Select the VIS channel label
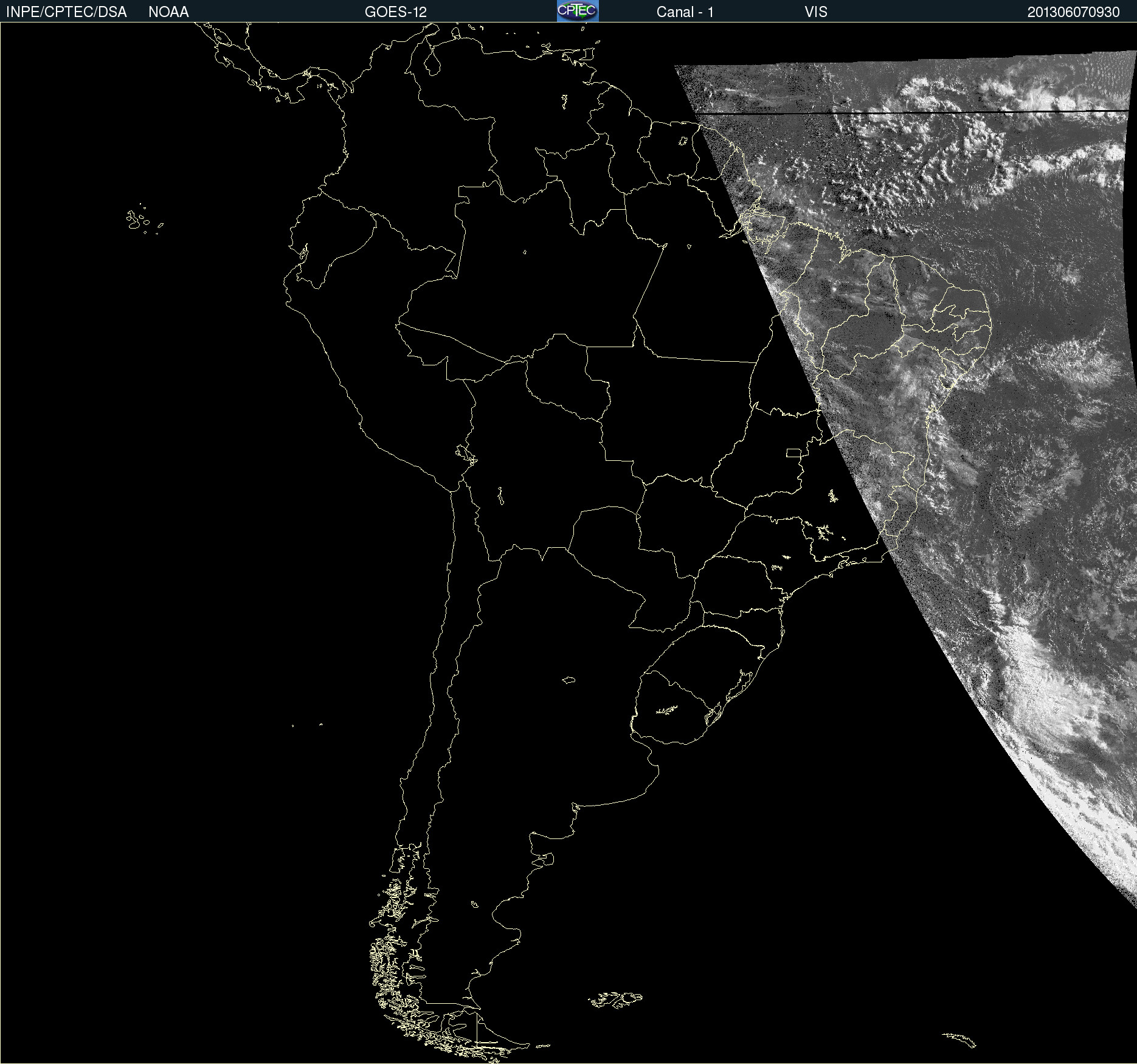This screenshot has width=1137, height=1064. click(x=816, y=12)
